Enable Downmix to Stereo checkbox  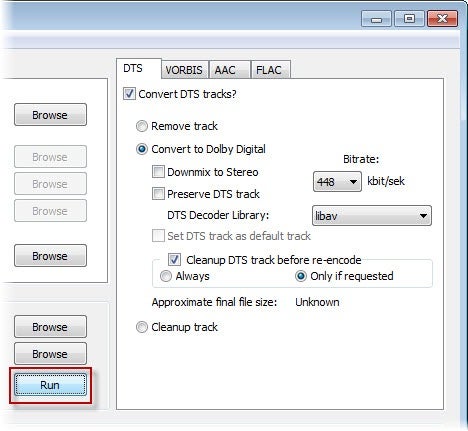158,172
